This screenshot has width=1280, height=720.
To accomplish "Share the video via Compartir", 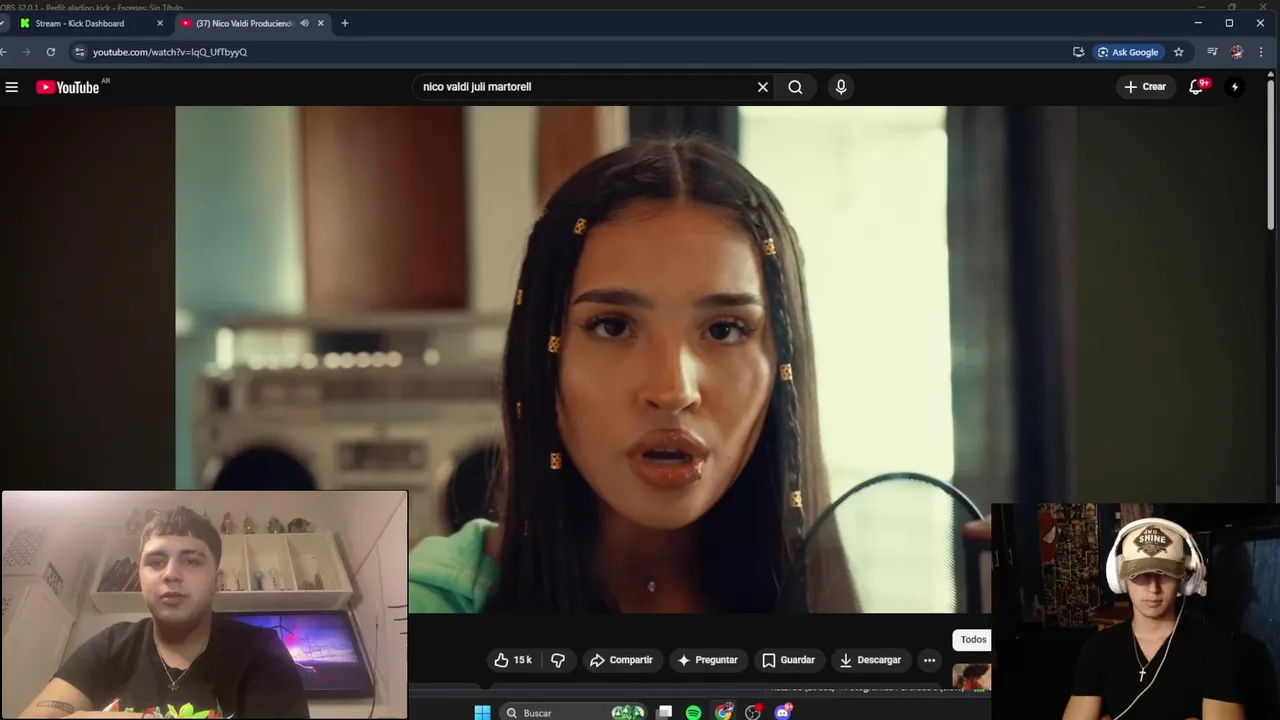I will point(621,660).
